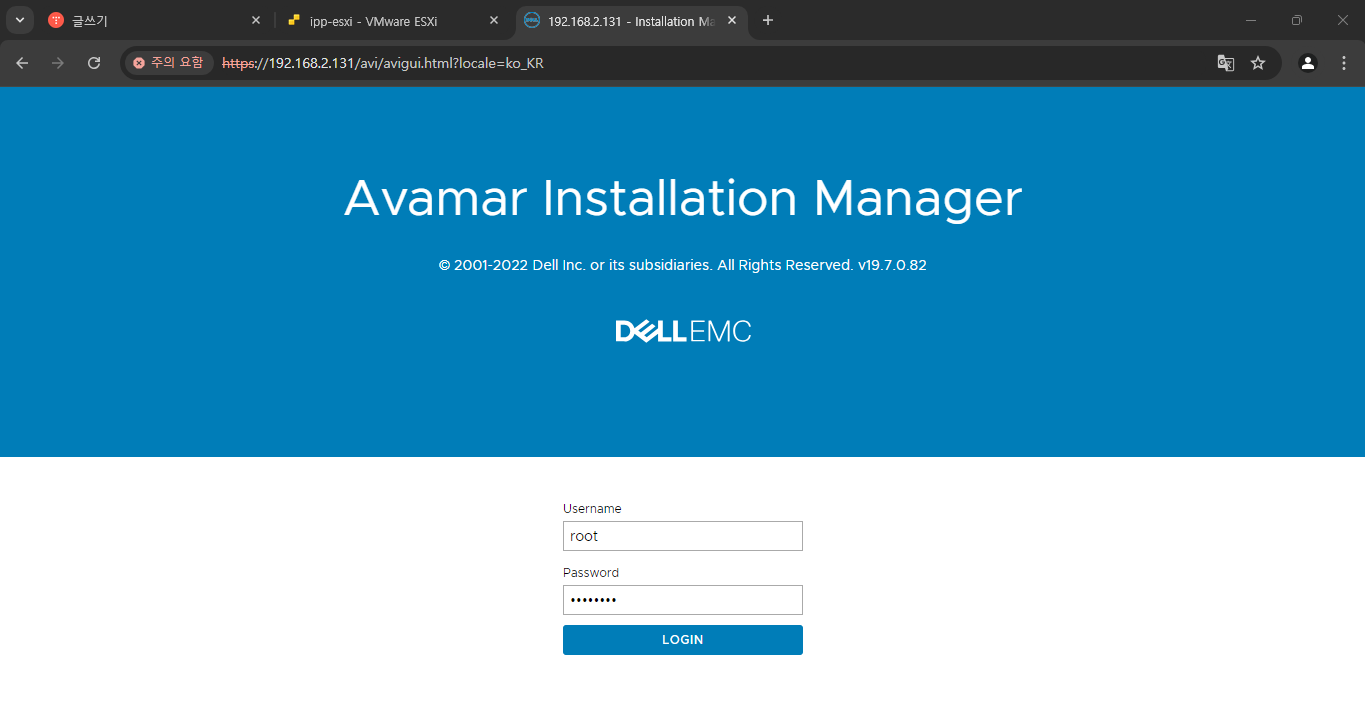Minimize the browser window

click(x=1251, y=20)
